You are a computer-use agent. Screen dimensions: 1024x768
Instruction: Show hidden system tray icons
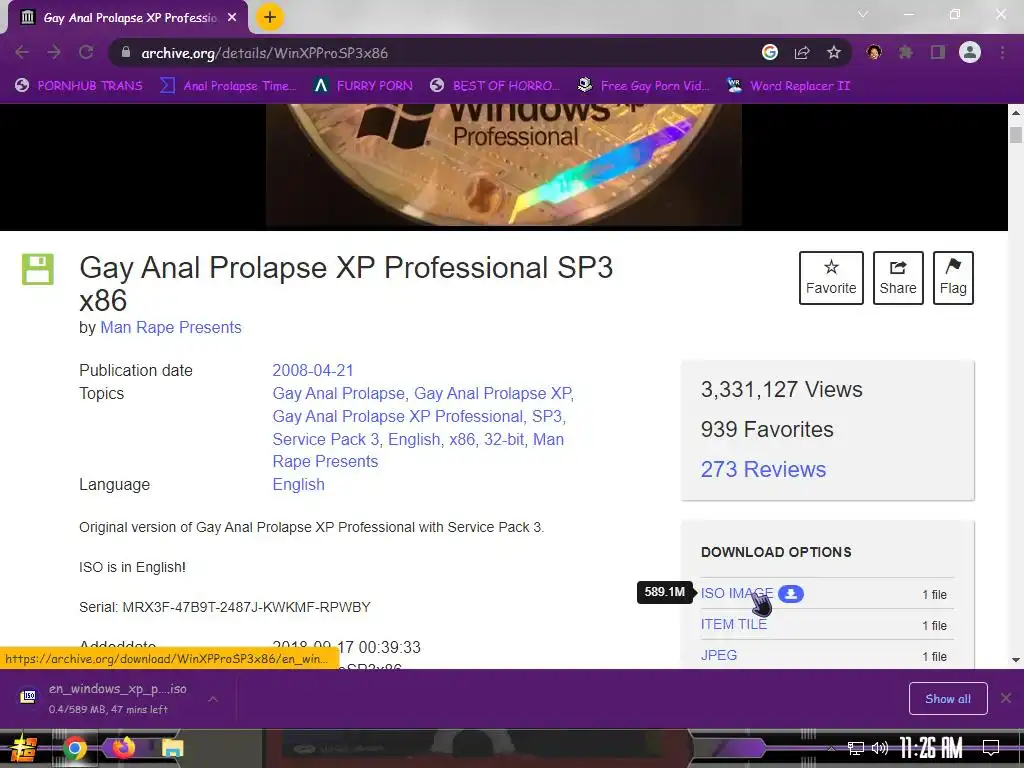[831, 748]
